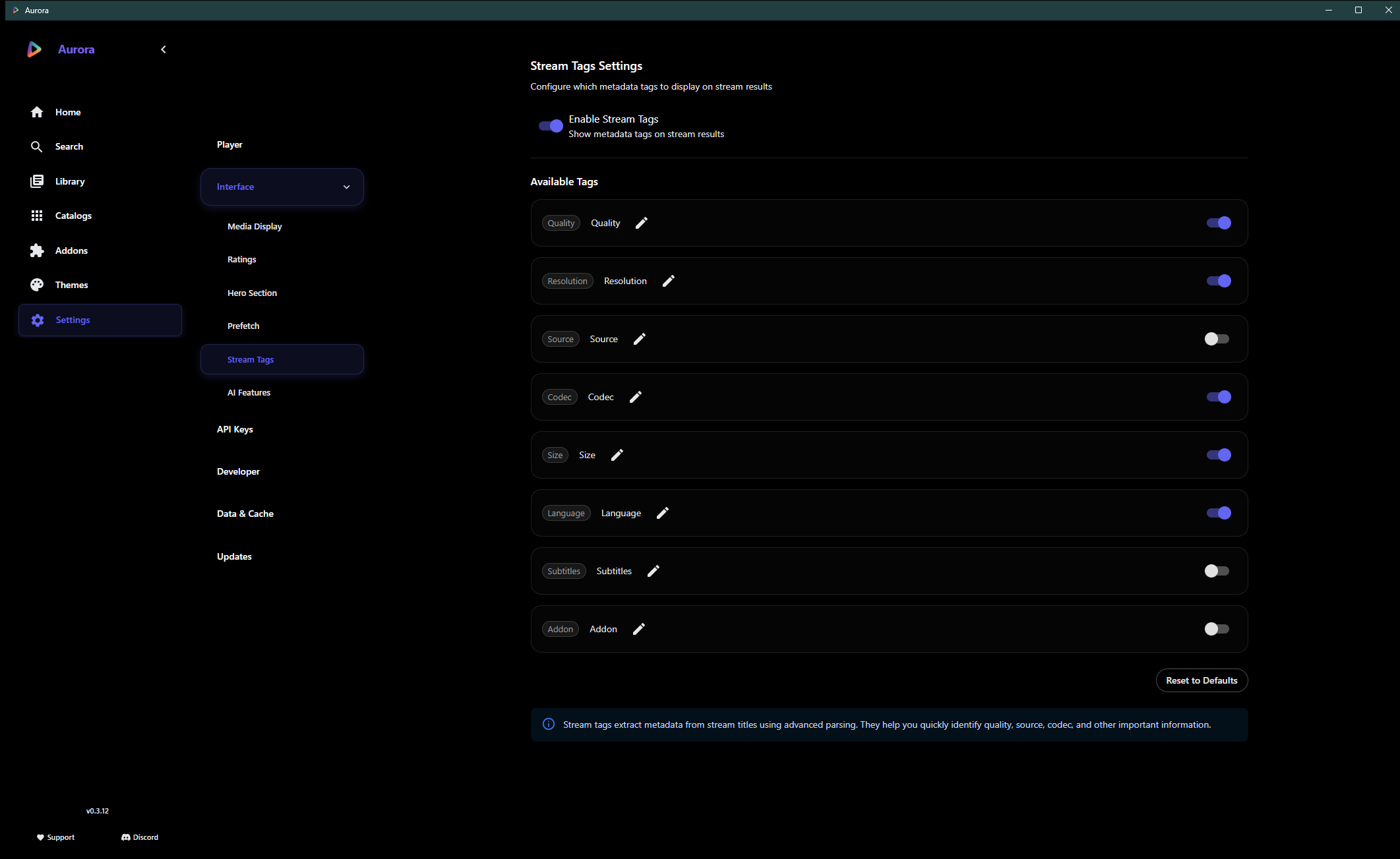Screen dimensions: 1400x859
Task: Disable the Enable Stream Tags switch
Action: pos(551,126)
